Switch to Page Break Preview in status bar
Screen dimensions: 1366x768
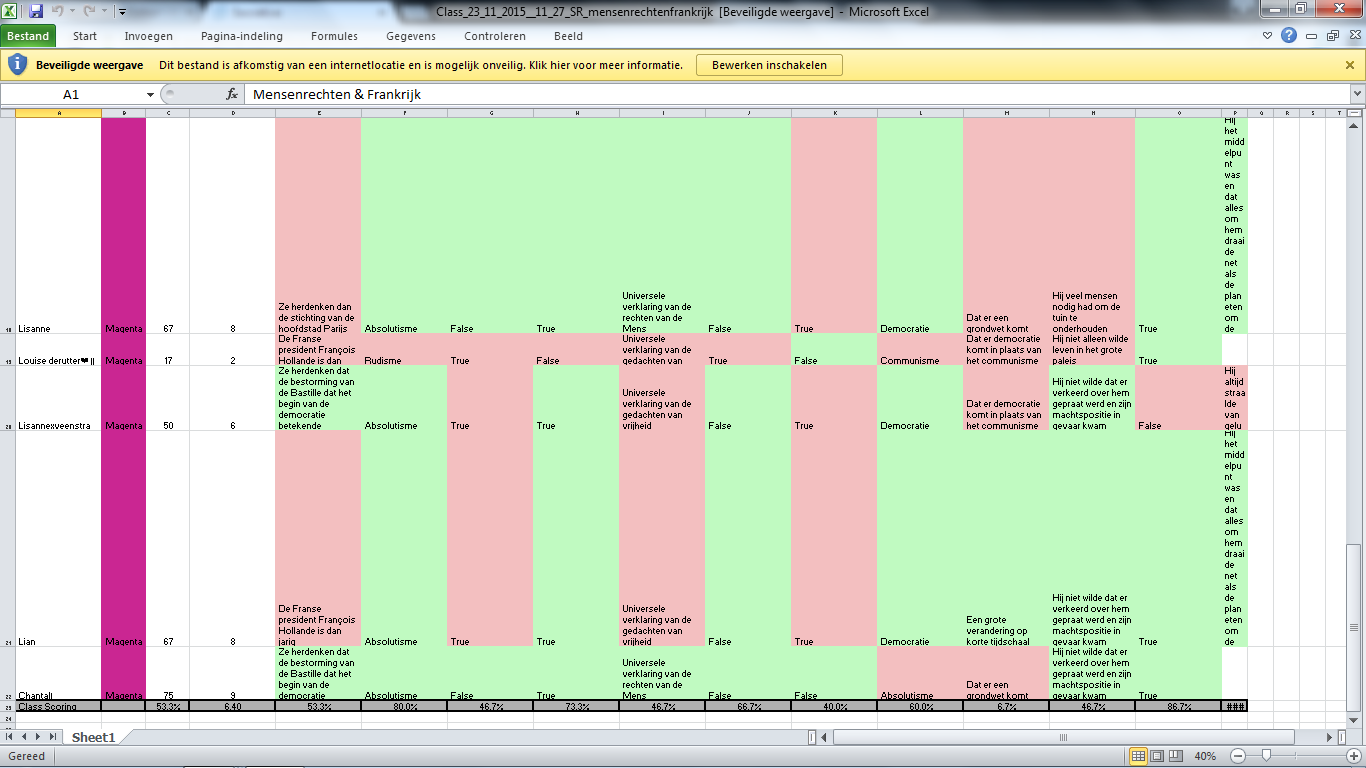[x=1176, y=756]
